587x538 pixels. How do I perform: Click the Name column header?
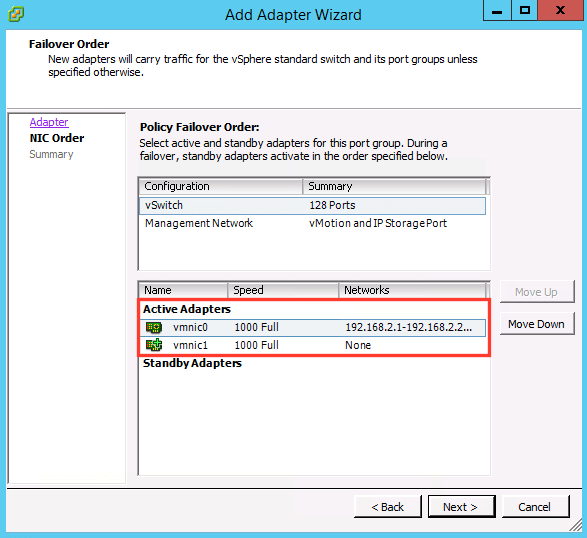[183, 290]
